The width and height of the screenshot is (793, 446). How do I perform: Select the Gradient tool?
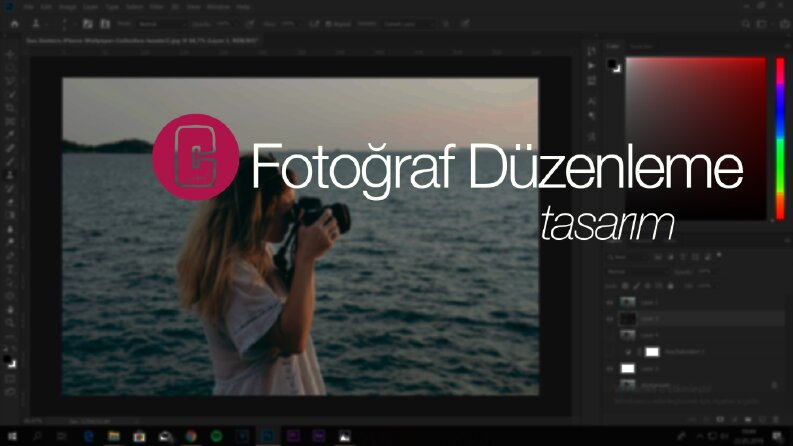click(10, 216)
